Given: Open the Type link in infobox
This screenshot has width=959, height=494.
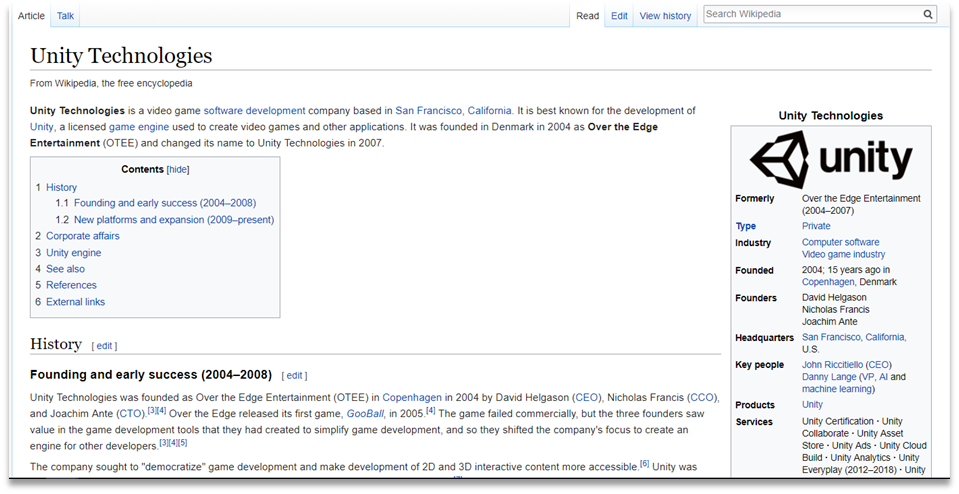Looking at the screenshot, I should 746,226.
